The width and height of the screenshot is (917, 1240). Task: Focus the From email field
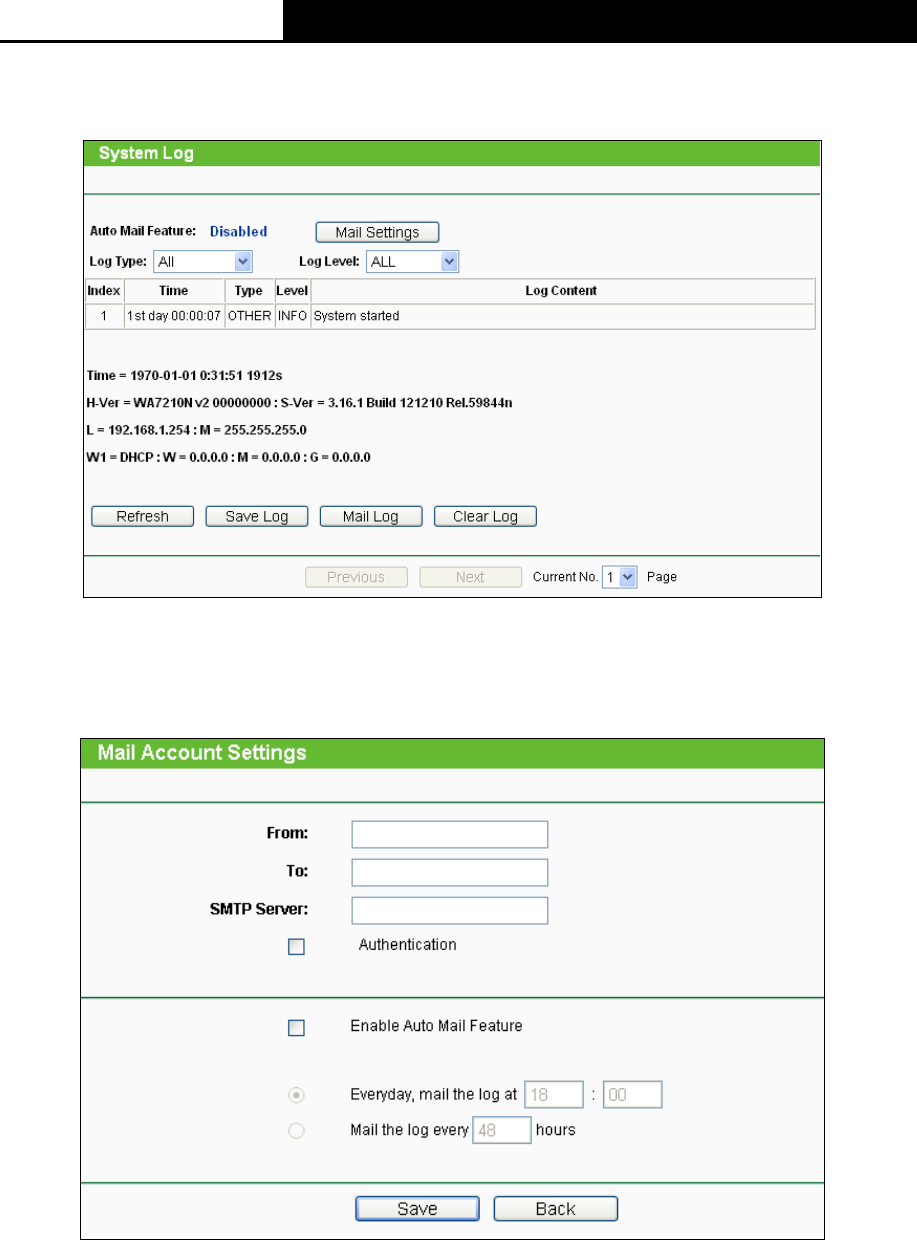tap(450, 834)
